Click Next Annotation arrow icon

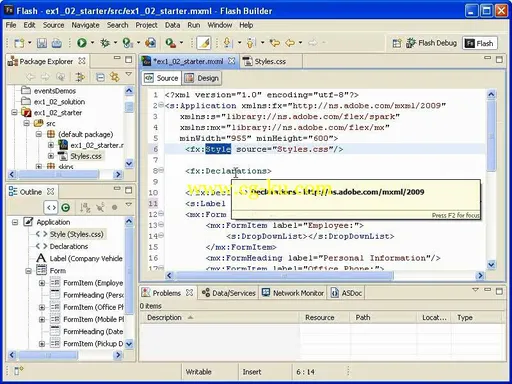click(x=228, y=43)
